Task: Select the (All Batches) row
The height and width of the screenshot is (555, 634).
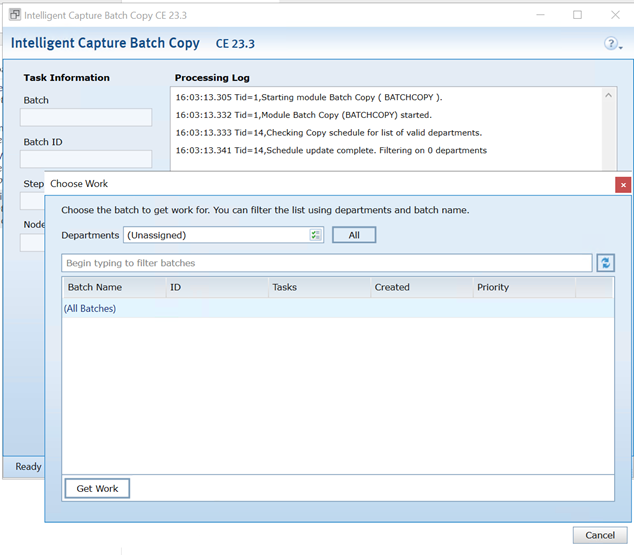Action: (338, 308)
